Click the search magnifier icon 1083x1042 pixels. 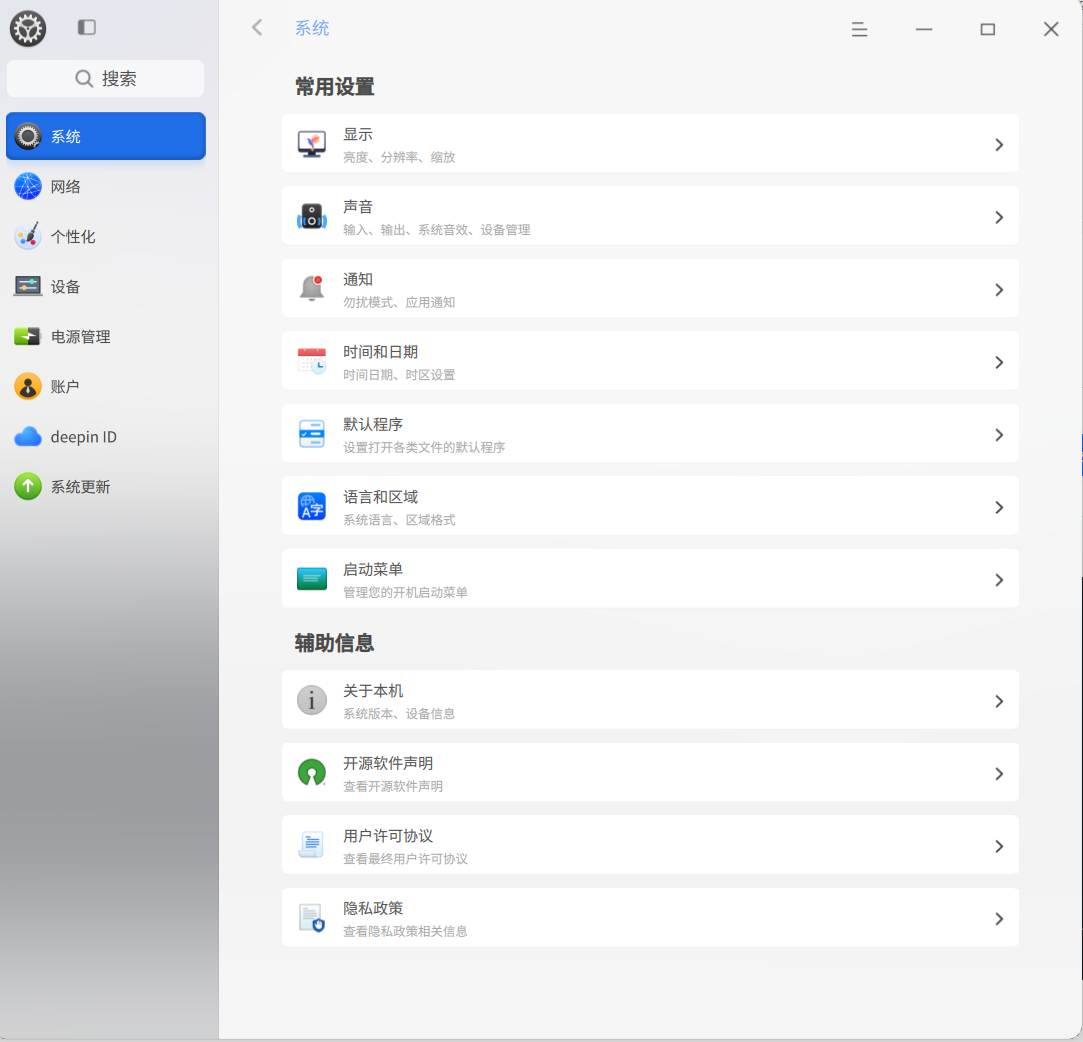point(84,79)
